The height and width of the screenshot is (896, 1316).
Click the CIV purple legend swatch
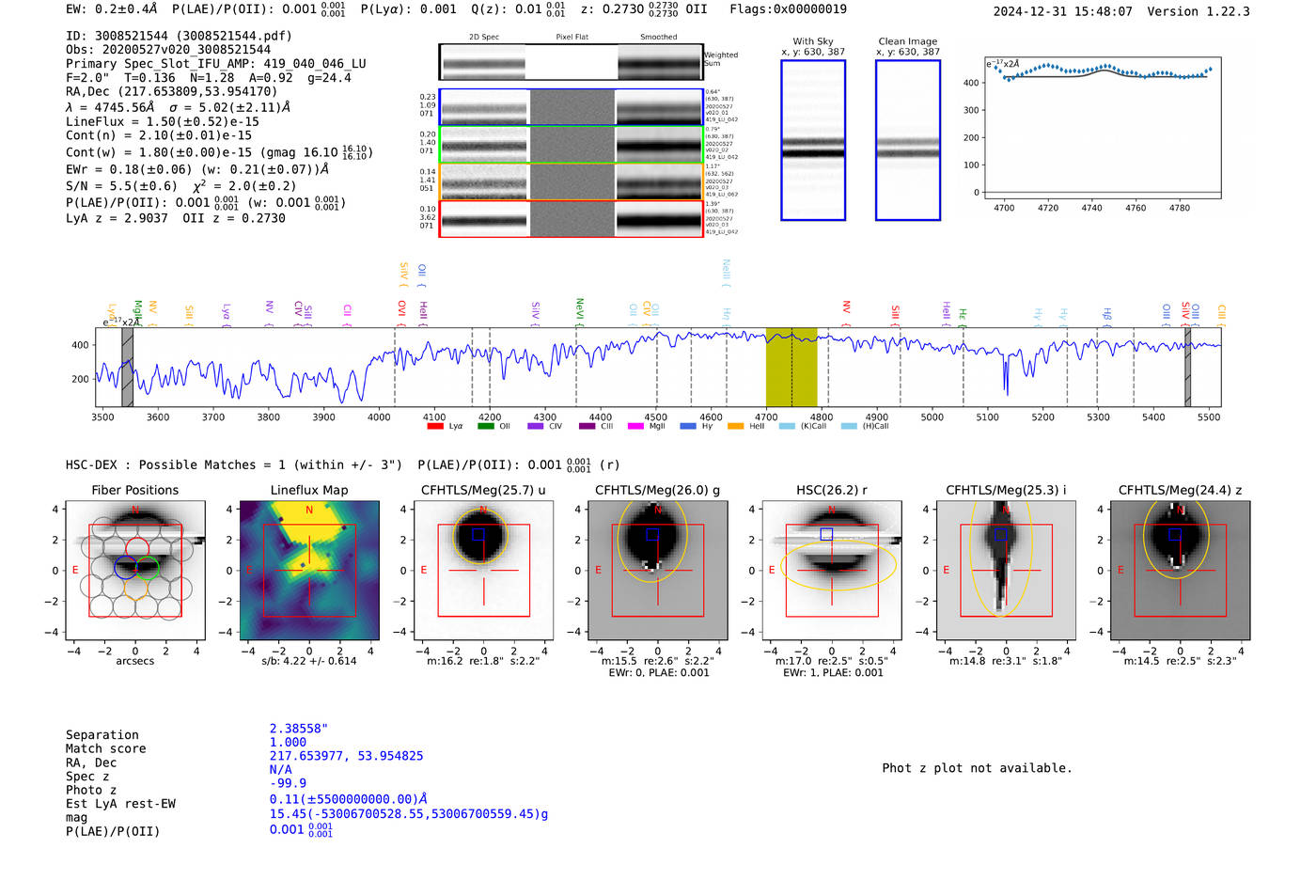pyautogui.click(x=536, y=426)
